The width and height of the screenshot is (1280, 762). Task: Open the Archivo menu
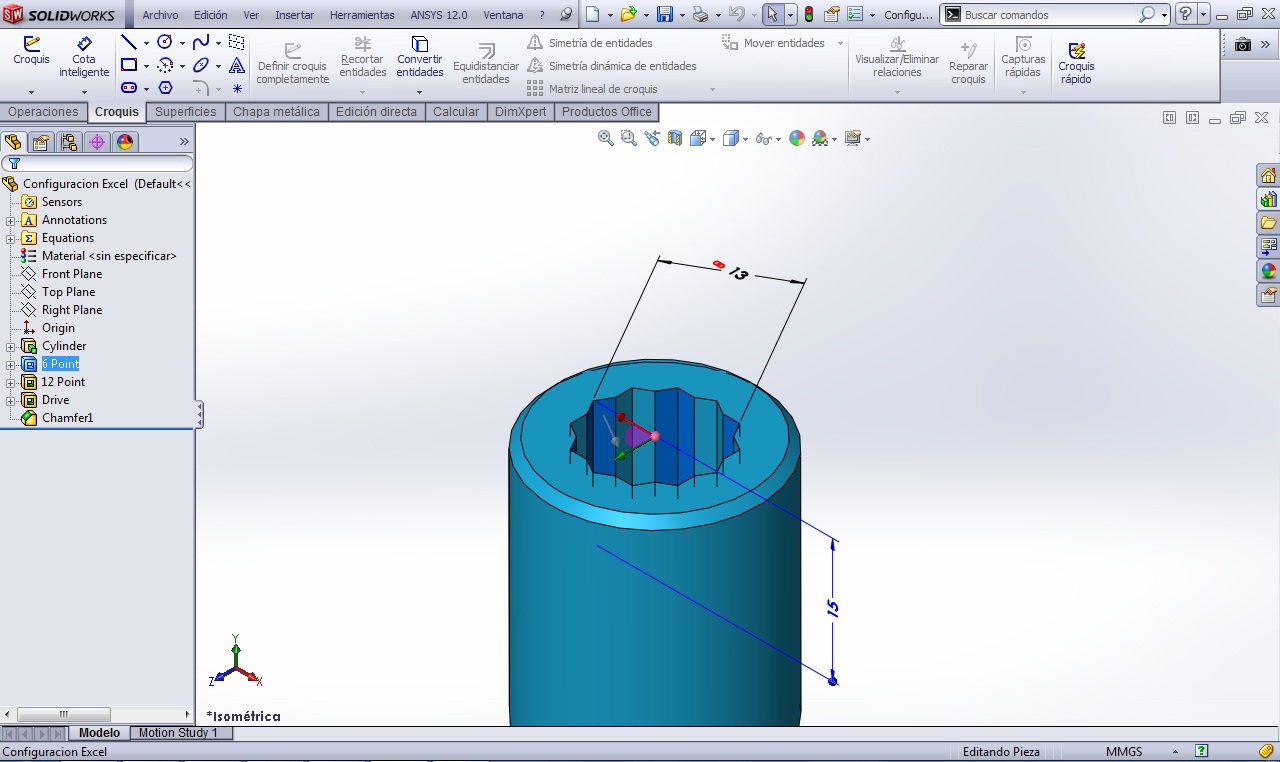(160, 15)
